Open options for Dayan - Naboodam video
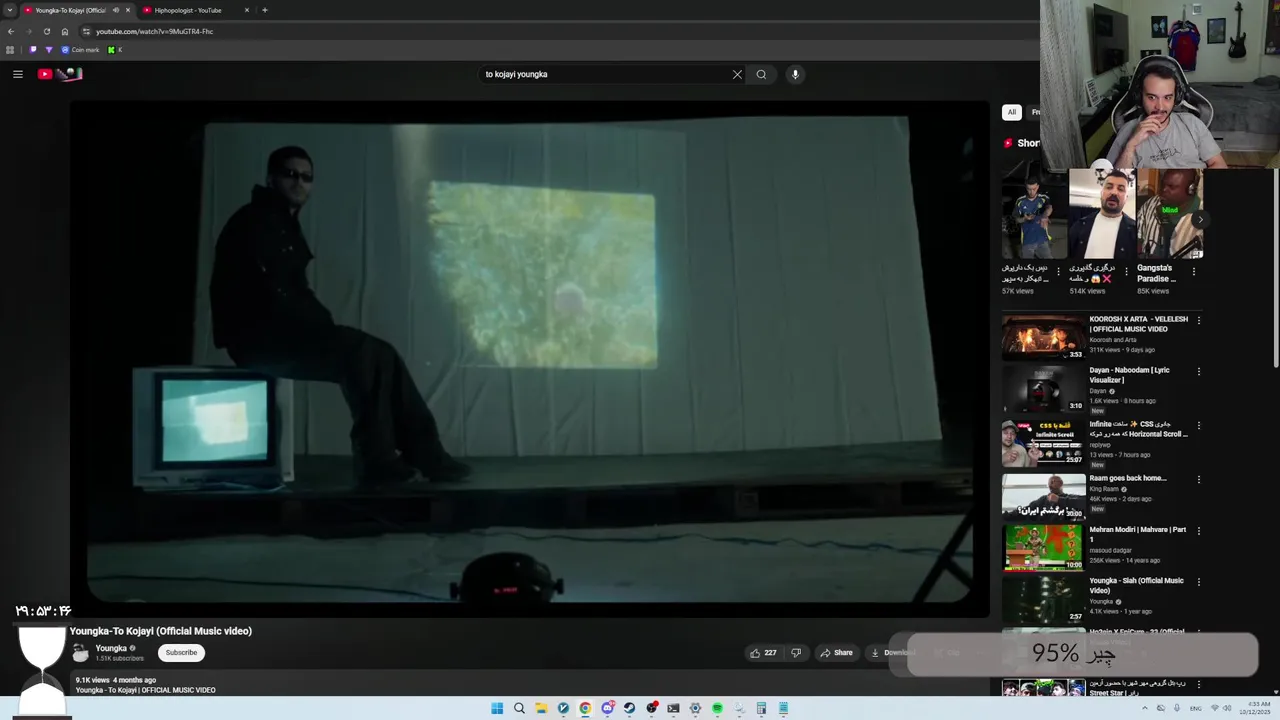This screenshot has width=1280, height=720. coord(1198,372)
